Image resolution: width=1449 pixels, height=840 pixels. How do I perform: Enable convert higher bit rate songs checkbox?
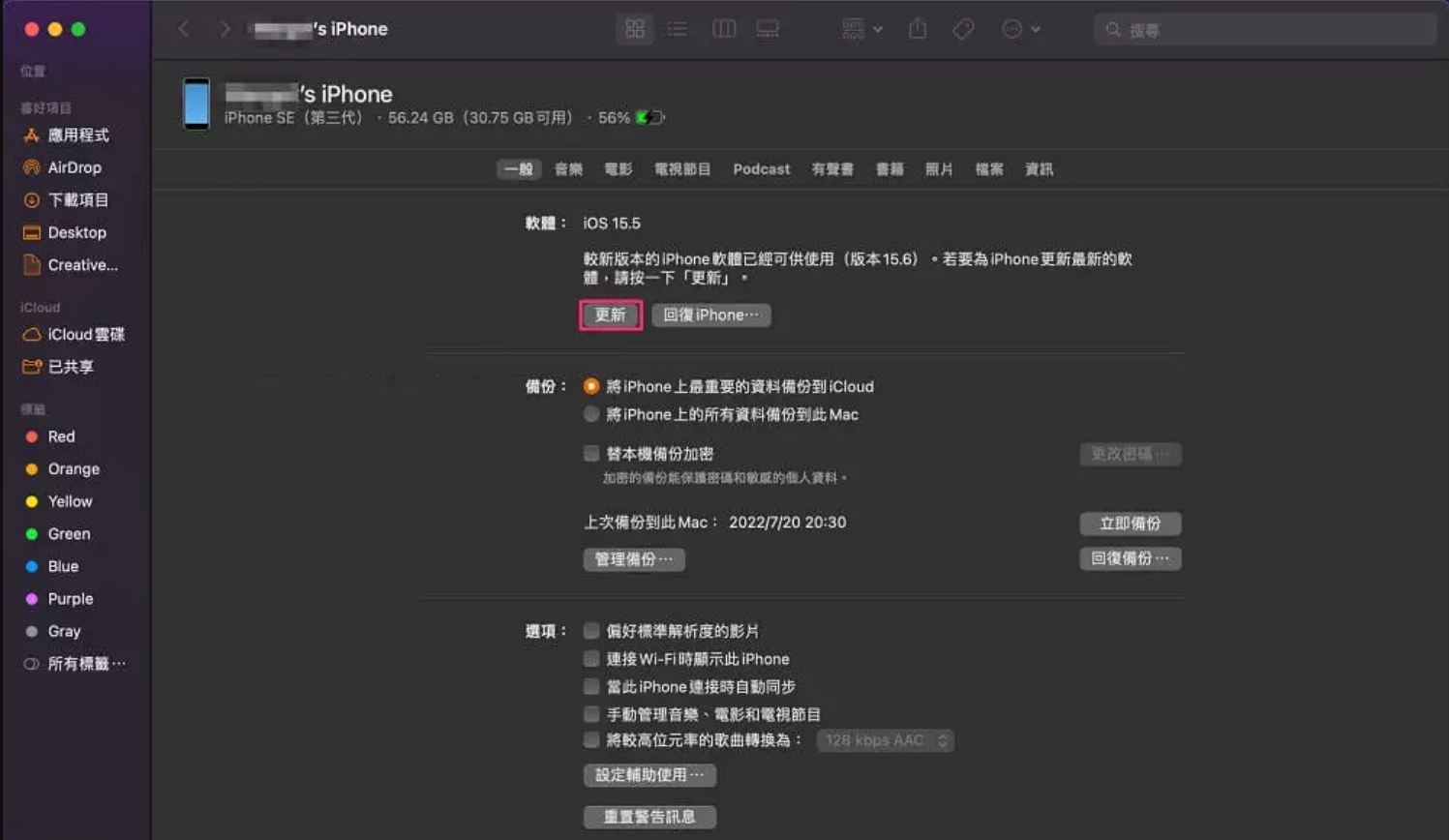click(591, 740)
